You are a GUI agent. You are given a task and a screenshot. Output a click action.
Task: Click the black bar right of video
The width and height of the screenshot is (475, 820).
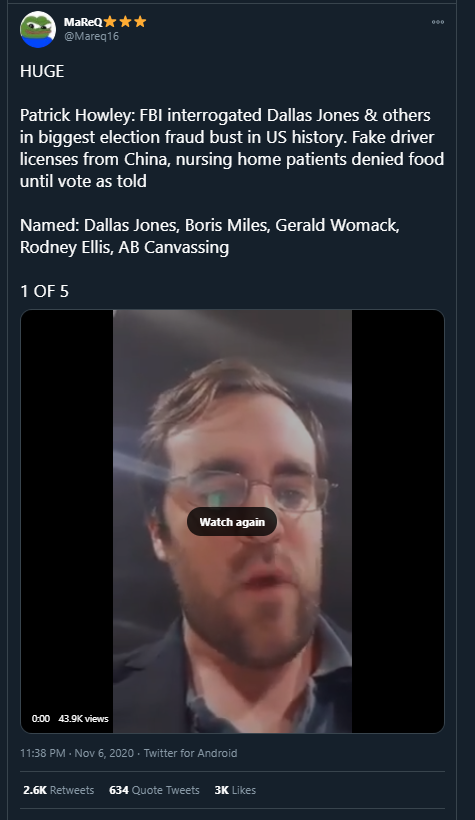pyautogui.click(x=398, y=521)
